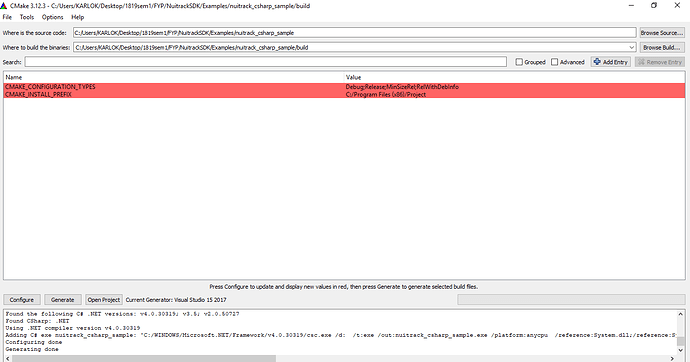Click the Open Project button
The image size is (690, 362).
103,300
